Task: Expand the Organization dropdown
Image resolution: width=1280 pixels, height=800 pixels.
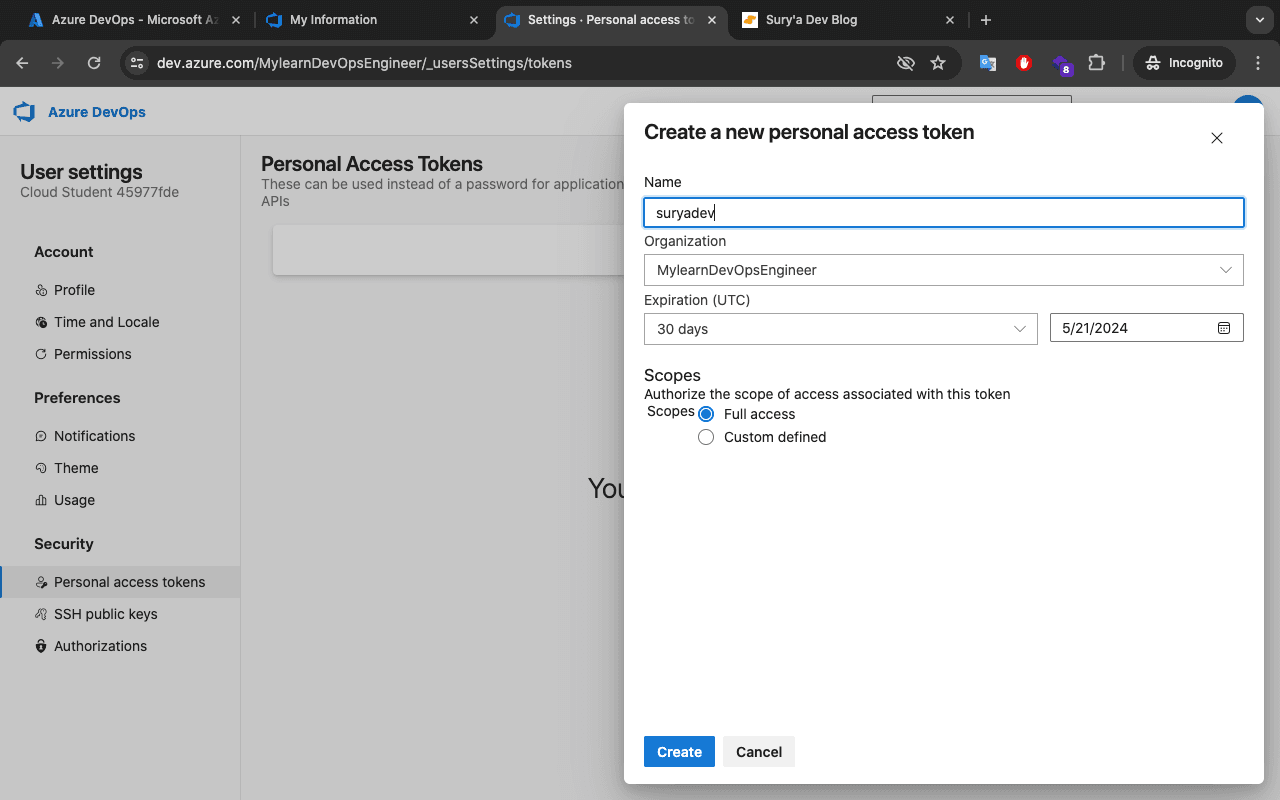Action: click(x=944, y=270)
